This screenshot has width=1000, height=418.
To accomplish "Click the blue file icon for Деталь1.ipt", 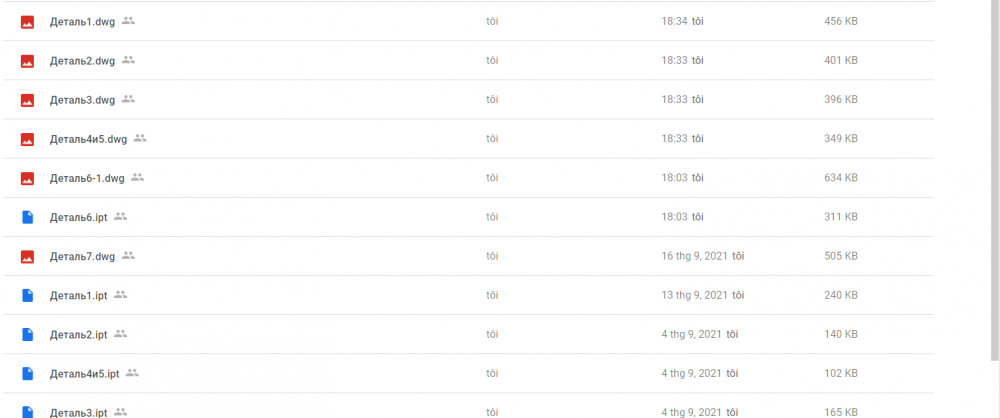I will tap(28, 295).
